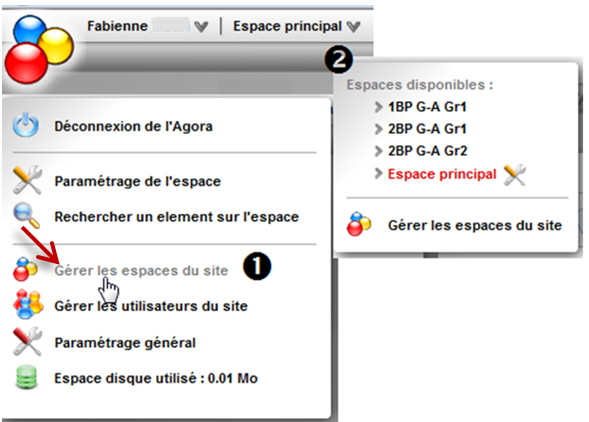
Task: Select Rechercher un element sur l'espace
Action: coord(177,217)
